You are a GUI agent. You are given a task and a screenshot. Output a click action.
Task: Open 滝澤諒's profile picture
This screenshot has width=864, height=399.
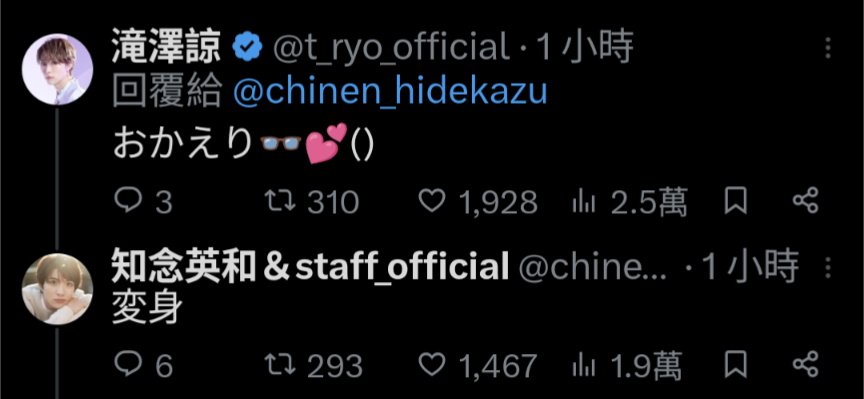click(x=57, y=69)
